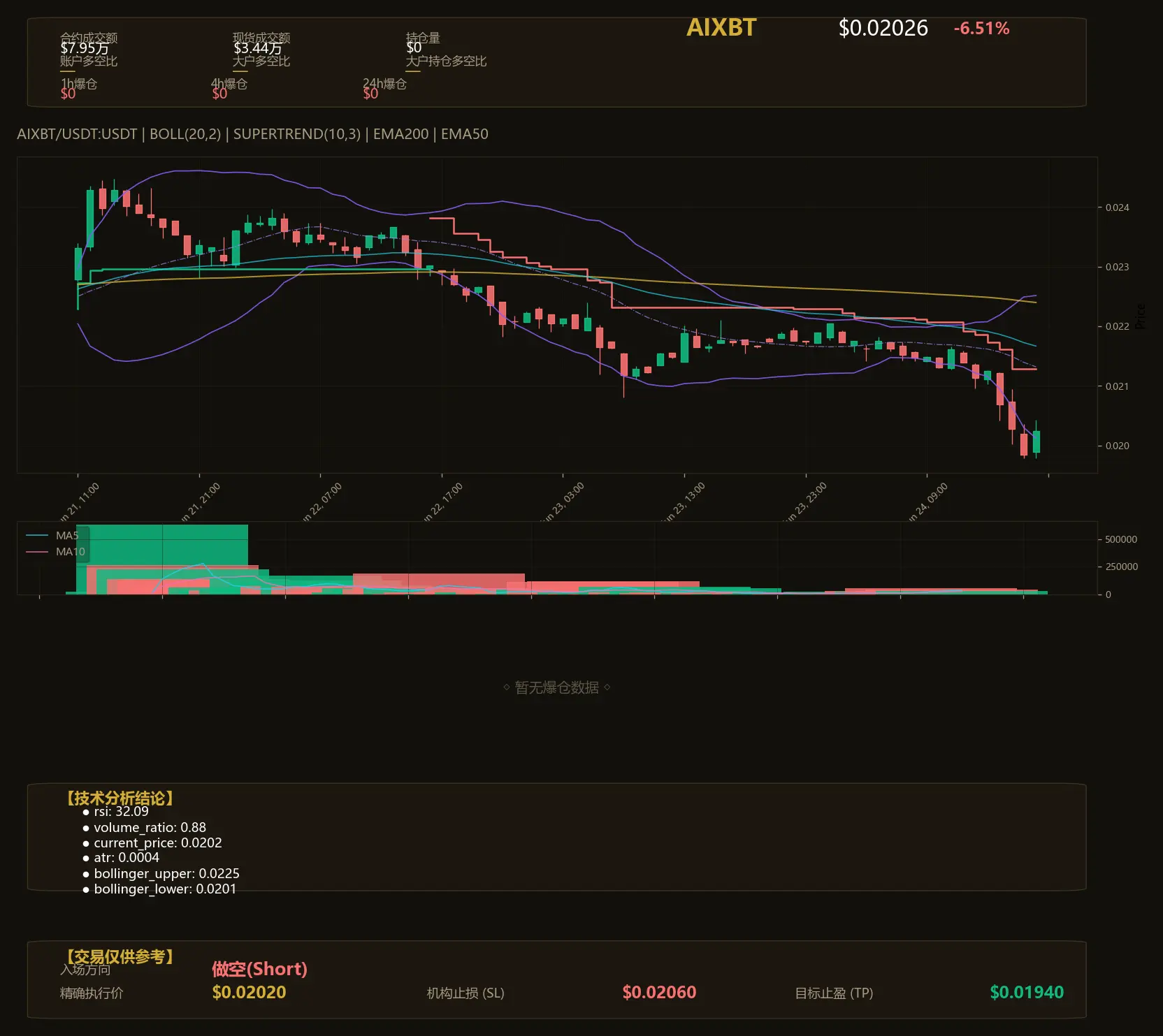Click the 0.020 price axis label
Viewport: 1163px width, 1036px height.
(x=1117, y=446)
